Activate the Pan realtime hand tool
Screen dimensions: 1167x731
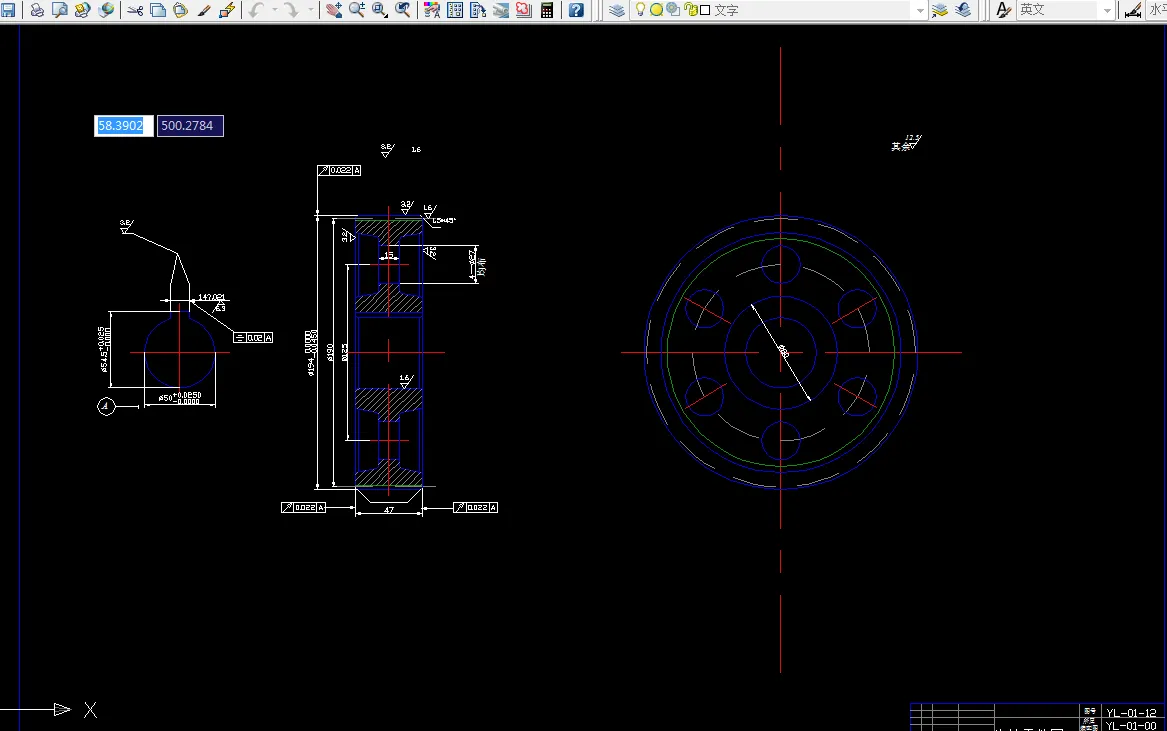pyautogui.click(x=334, y=10)
